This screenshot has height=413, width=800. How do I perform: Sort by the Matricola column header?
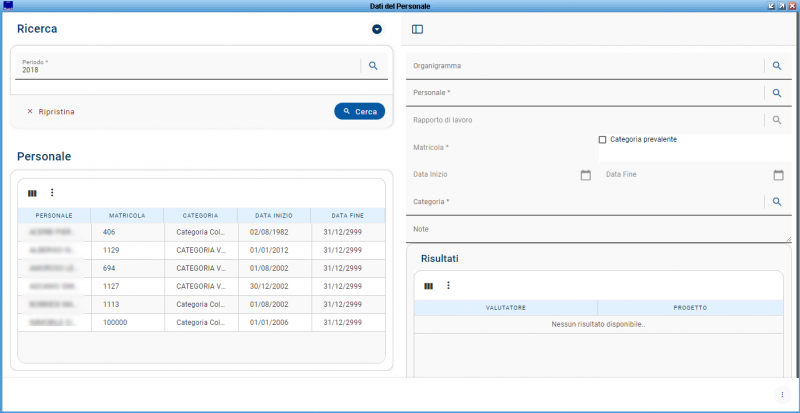pos(127,215)
